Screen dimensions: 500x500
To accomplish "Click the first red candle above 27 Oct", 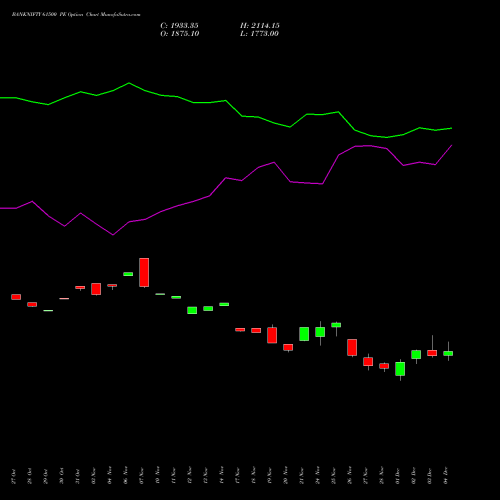I will 16,297.
